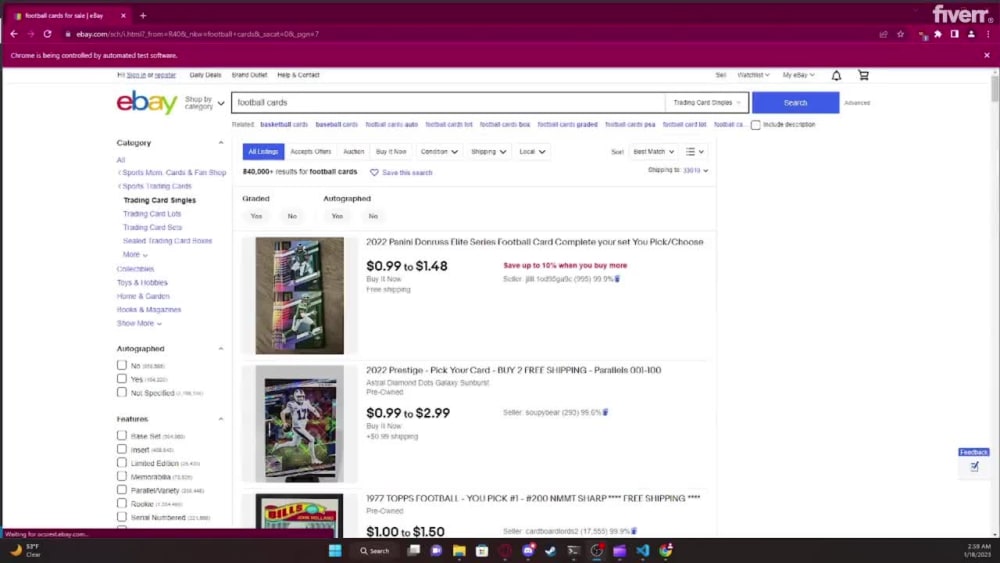Click the browser address bar URL
The image size is (1000, 563).
(198, 34)
